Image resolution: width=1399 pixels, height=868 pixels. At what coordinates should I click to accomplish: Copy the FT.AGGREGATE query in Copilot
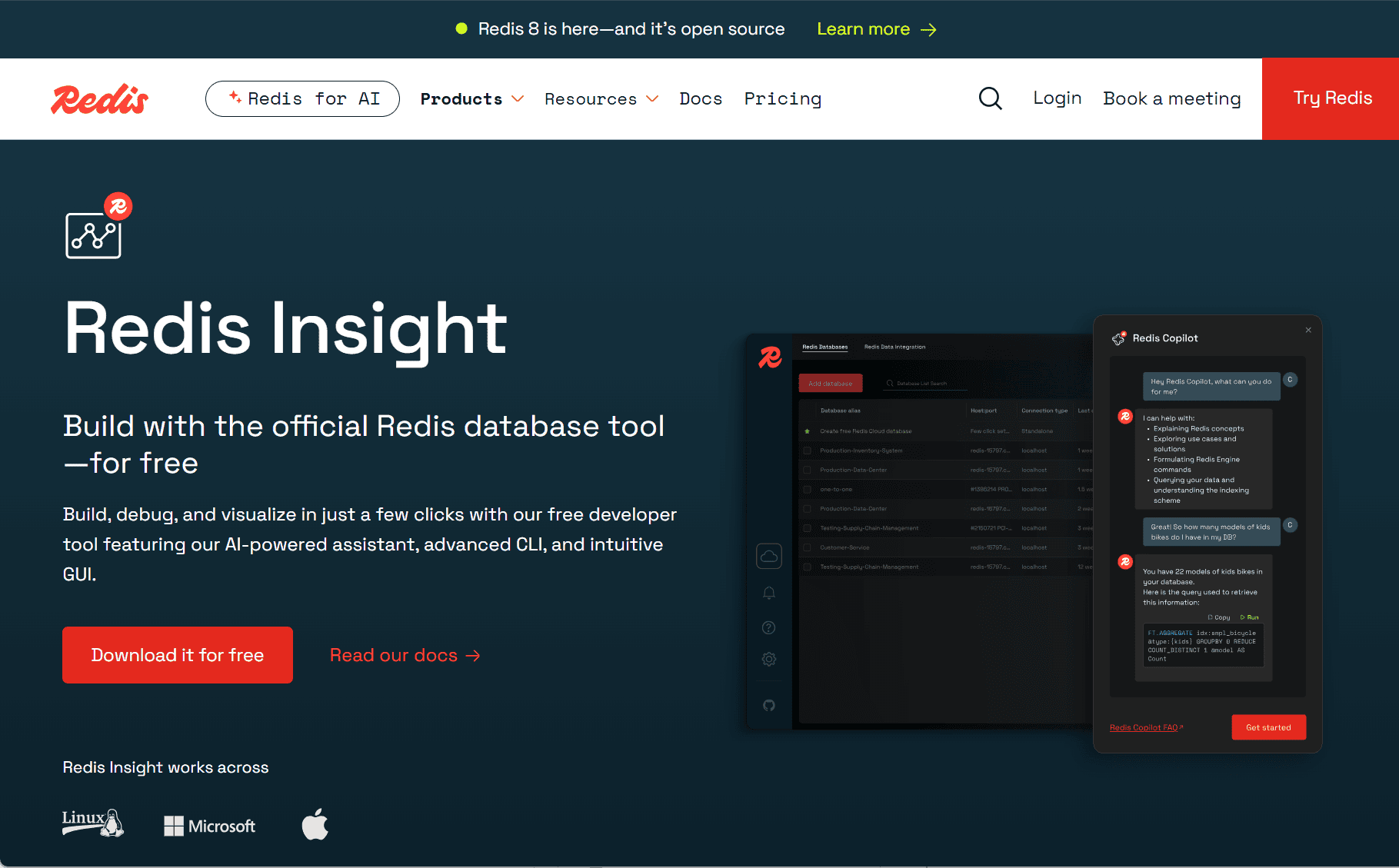pos(1220,617)
